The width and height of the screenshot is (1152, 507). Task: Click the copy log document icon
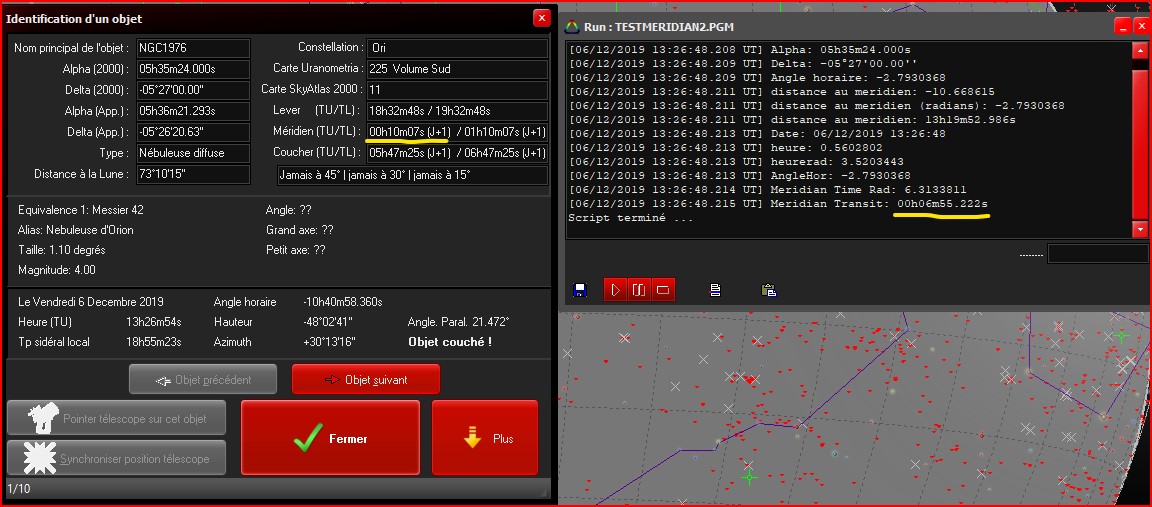pyautogui.click(x=716, y=290)
